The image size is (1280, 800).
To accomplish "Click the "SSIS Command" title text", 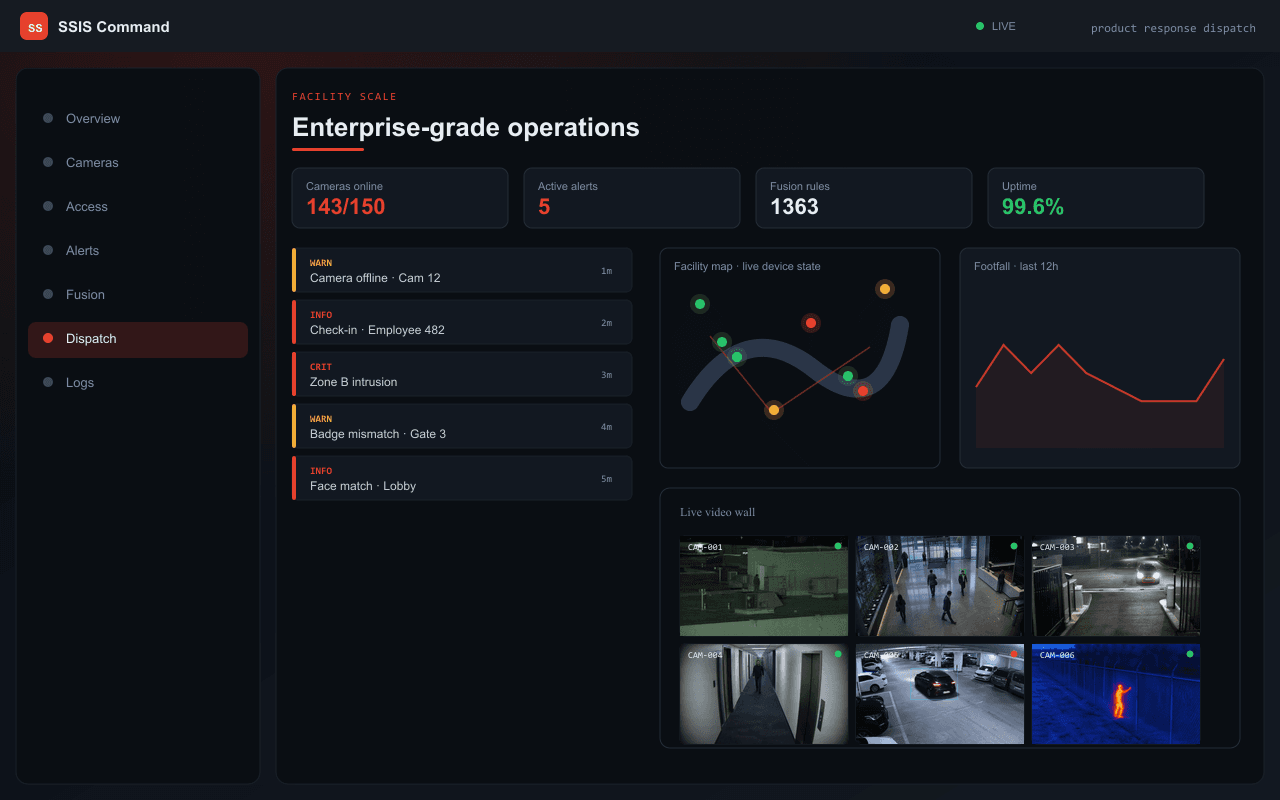I will [x=114, y=27].
